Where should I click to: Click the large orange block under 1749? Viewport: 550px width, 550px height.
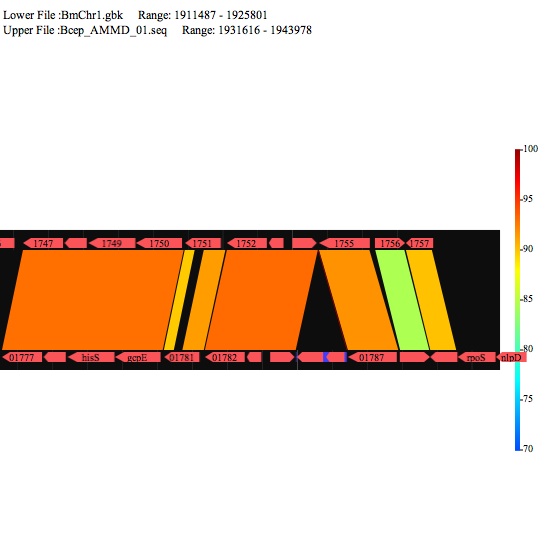coord(93,300)
